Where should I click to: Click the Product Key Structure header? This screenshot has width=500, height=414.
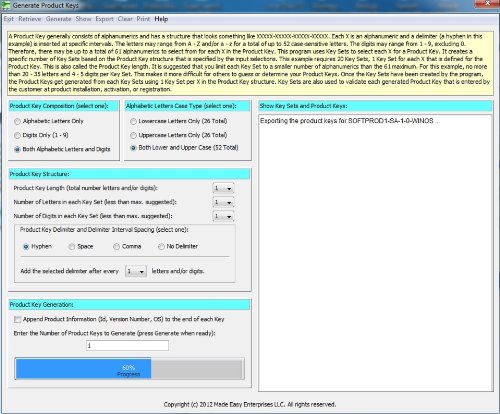point(129,174)
